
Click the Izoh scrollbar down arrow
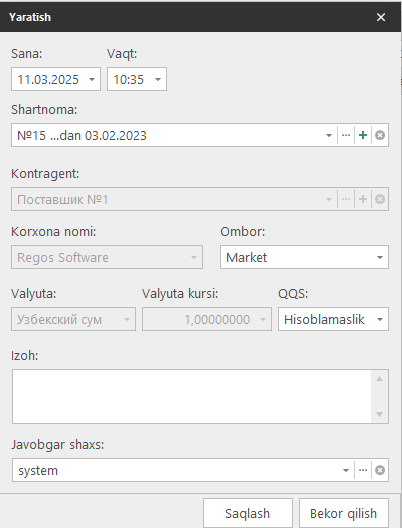pyautogui.click(x=379, y=414)
